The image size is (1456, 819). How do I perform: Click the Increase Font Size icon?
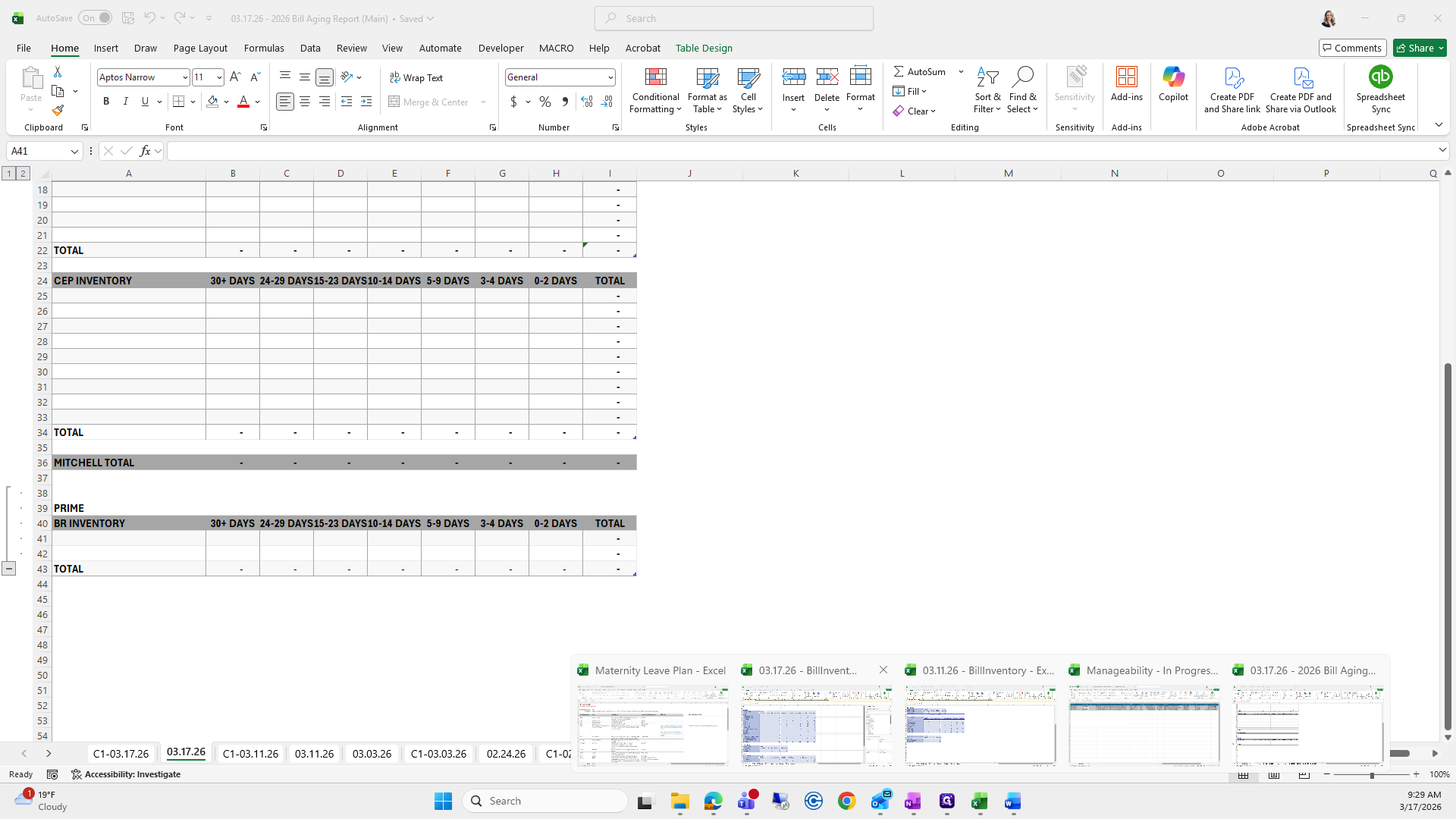(x=235, y=77)
